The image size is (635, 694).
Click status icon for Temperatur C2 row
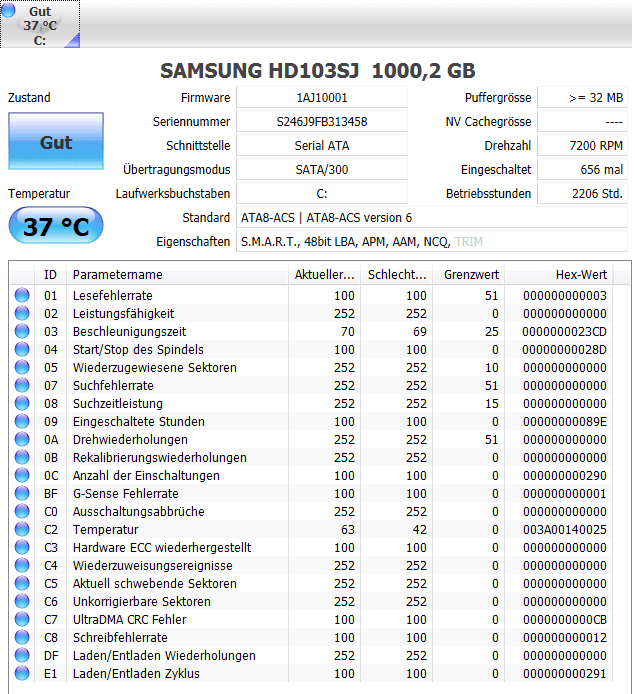coord(22,529)
